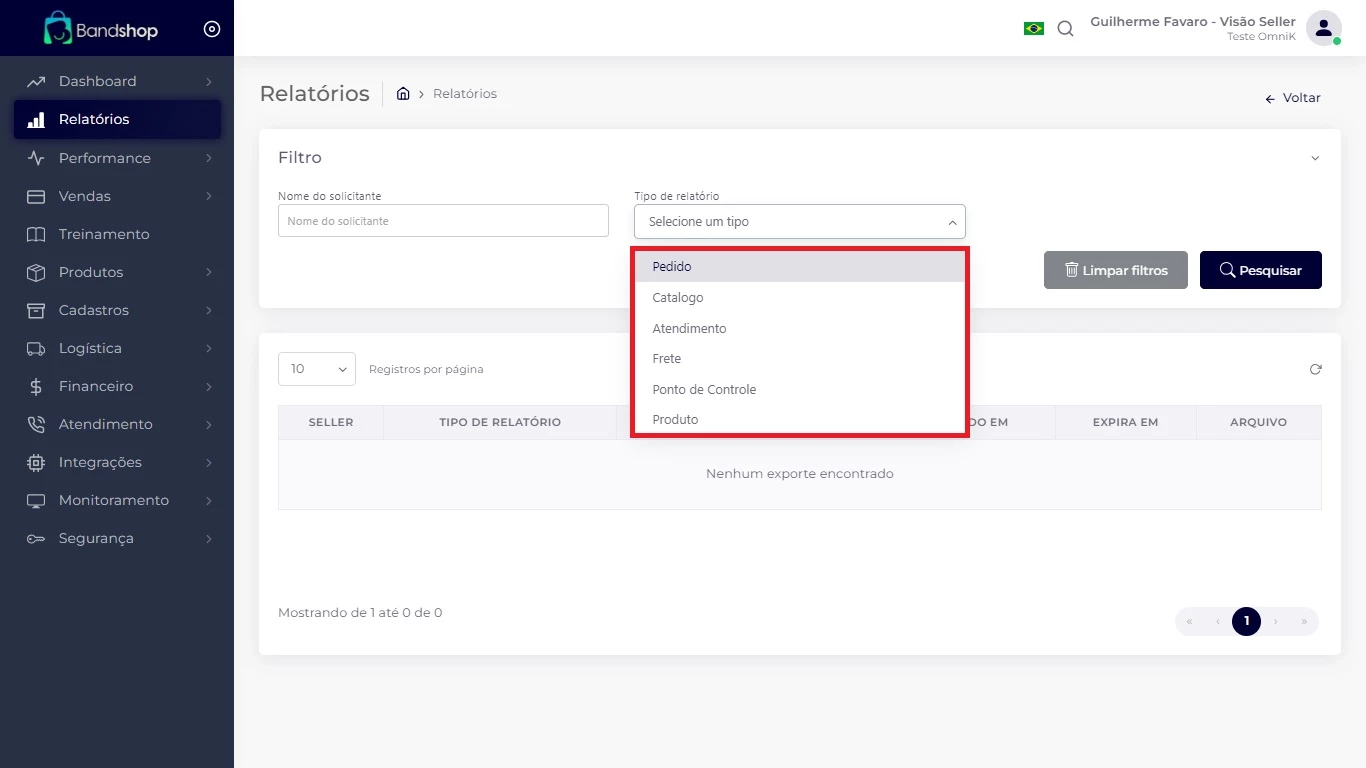Open Treinamento from the sidebar

104,234
